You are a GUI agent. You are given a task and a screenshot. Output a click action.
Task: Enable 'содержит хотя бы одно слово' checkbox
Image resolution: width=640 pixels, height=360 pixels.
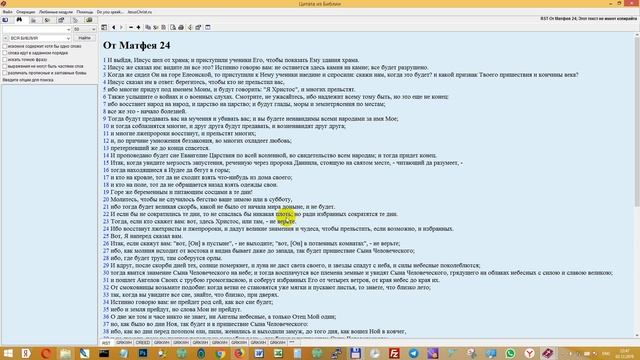[x=5, y=46]
